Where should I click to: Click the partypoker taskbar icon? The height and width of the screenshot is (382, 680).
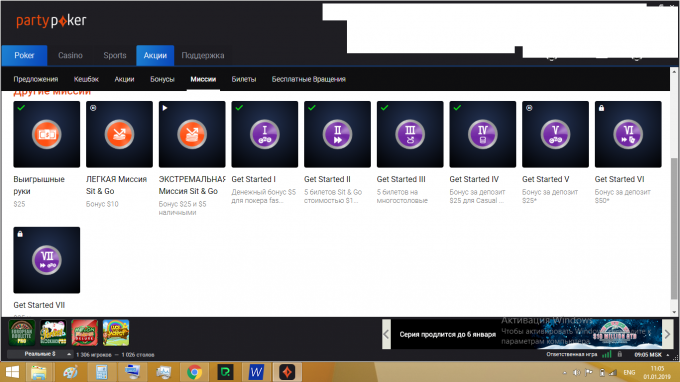point(287,372)
